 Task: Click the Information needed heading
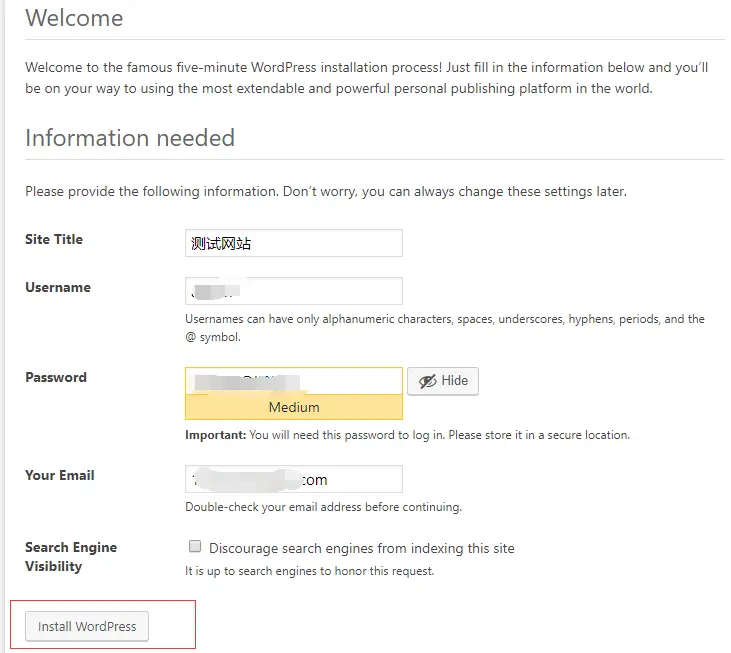tap(130, 138)
